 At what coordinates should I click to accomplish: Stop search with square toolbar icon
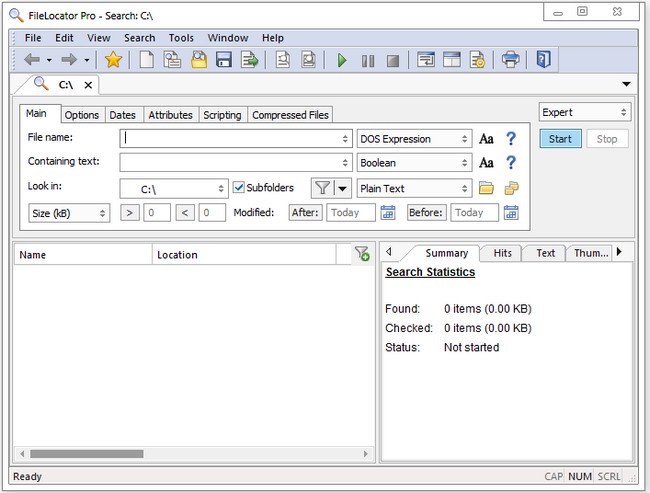click(x=393, y=61)
